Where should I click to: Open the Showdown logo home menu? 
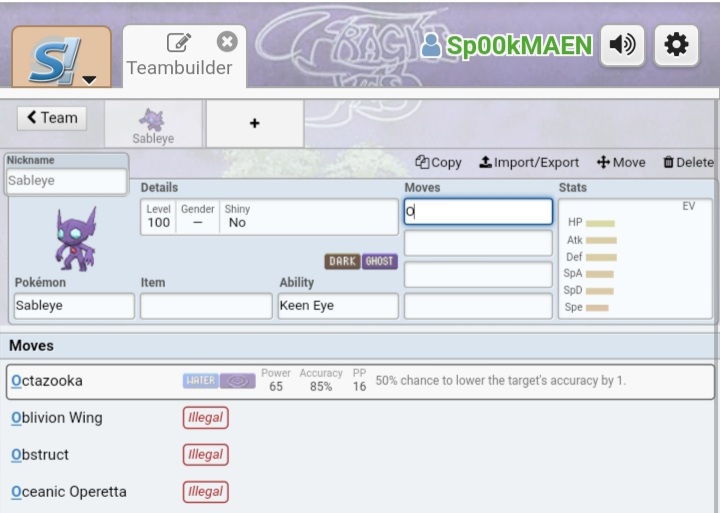[62, 57]
